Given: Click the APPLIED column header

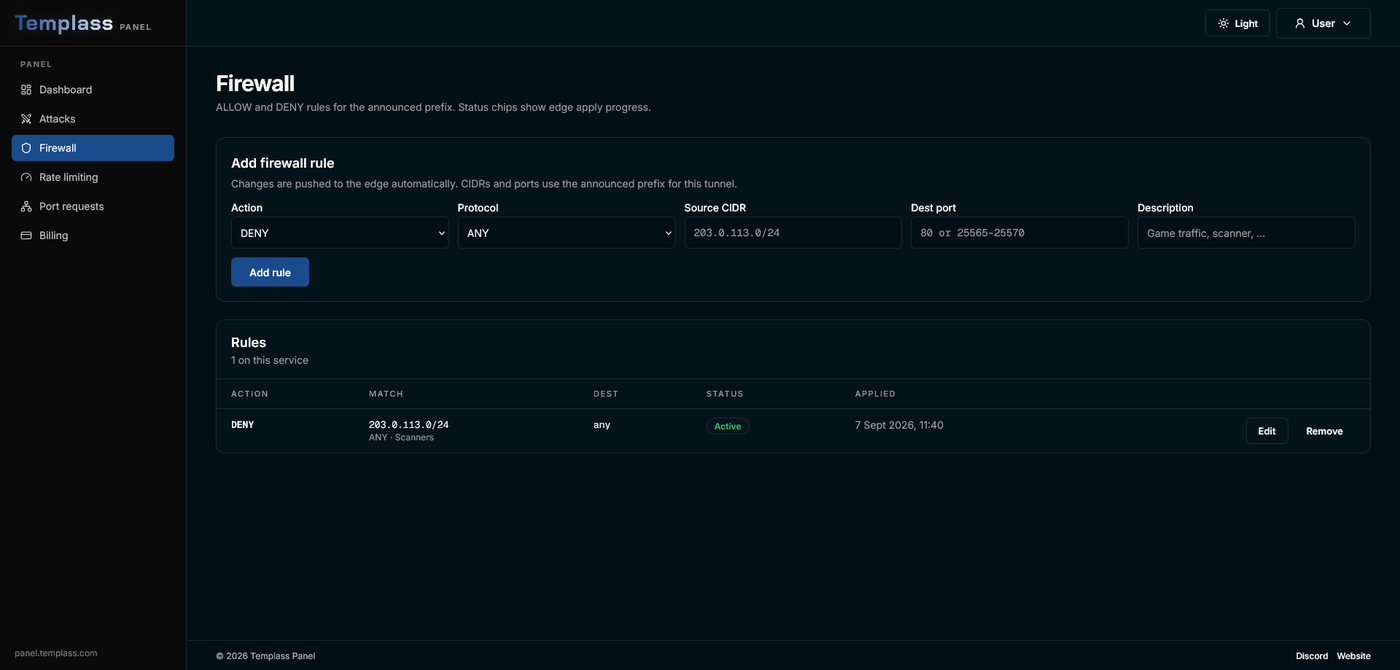Looking at the screenshot, I should pos(875,394).
